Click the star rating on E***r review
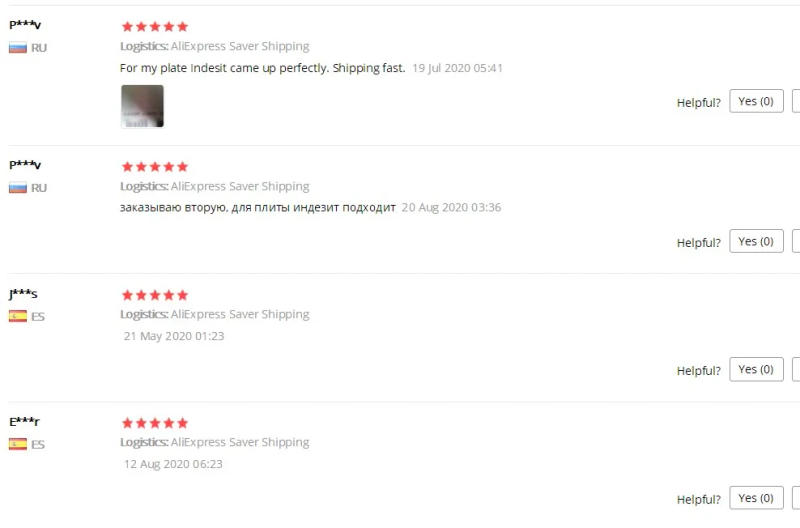The height and width of the screenshot is (528, 800). [x=155, y=423]
